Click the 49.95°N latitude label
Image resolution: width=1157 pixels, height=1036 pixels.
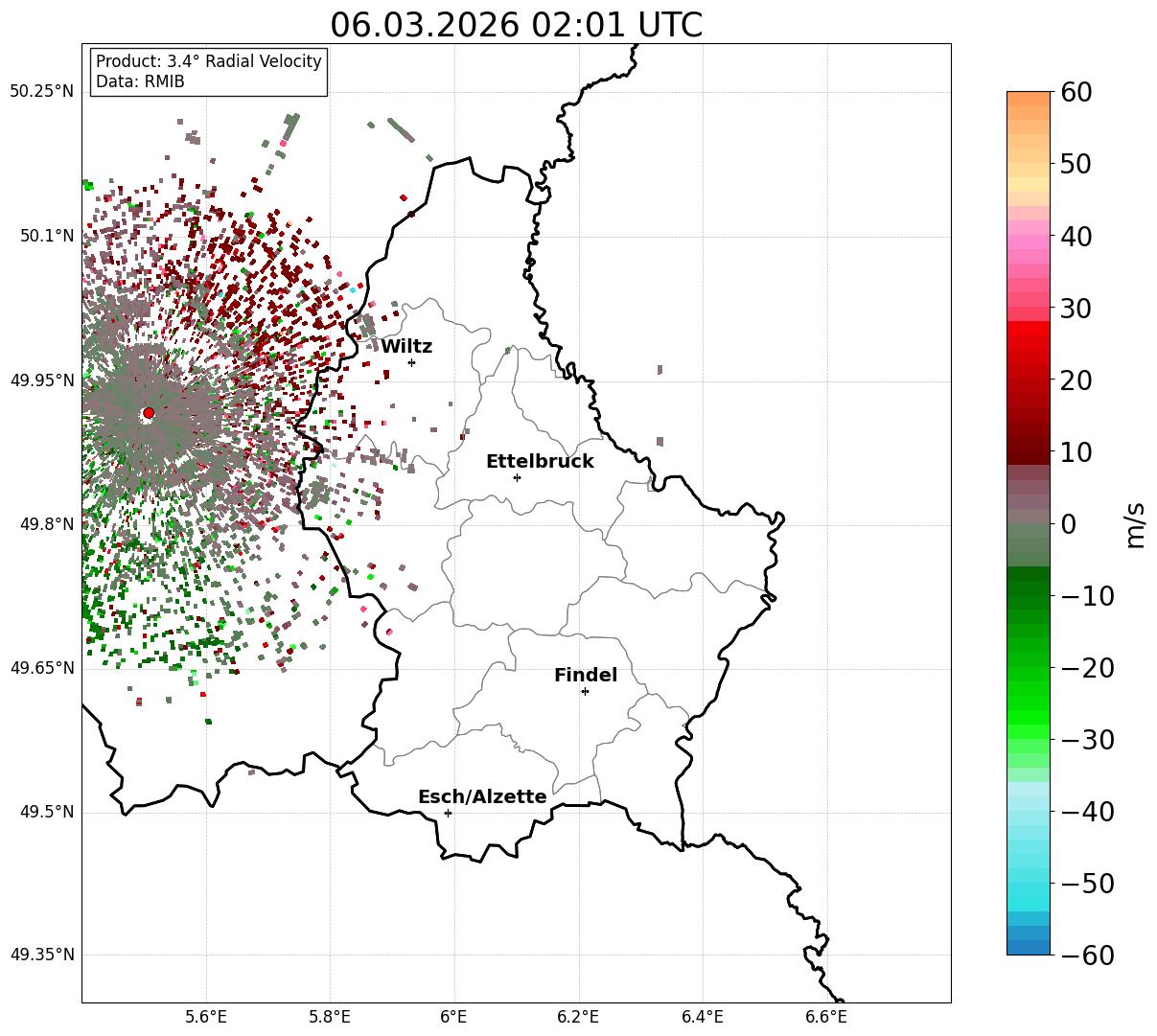(41, 380)
